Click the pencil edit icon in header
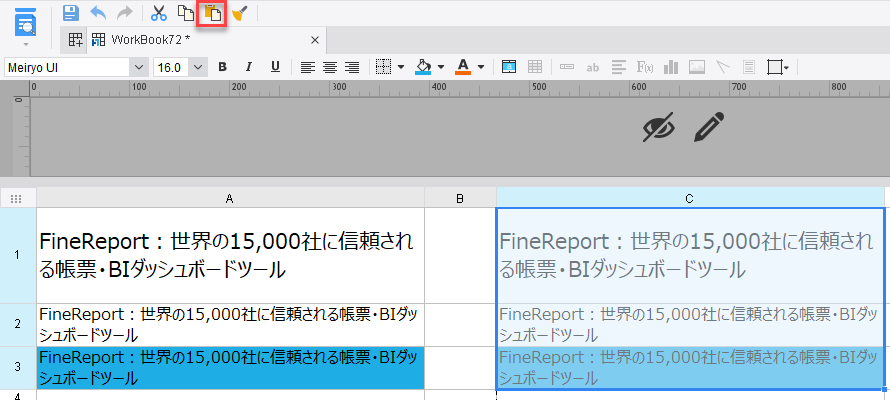 710,126
